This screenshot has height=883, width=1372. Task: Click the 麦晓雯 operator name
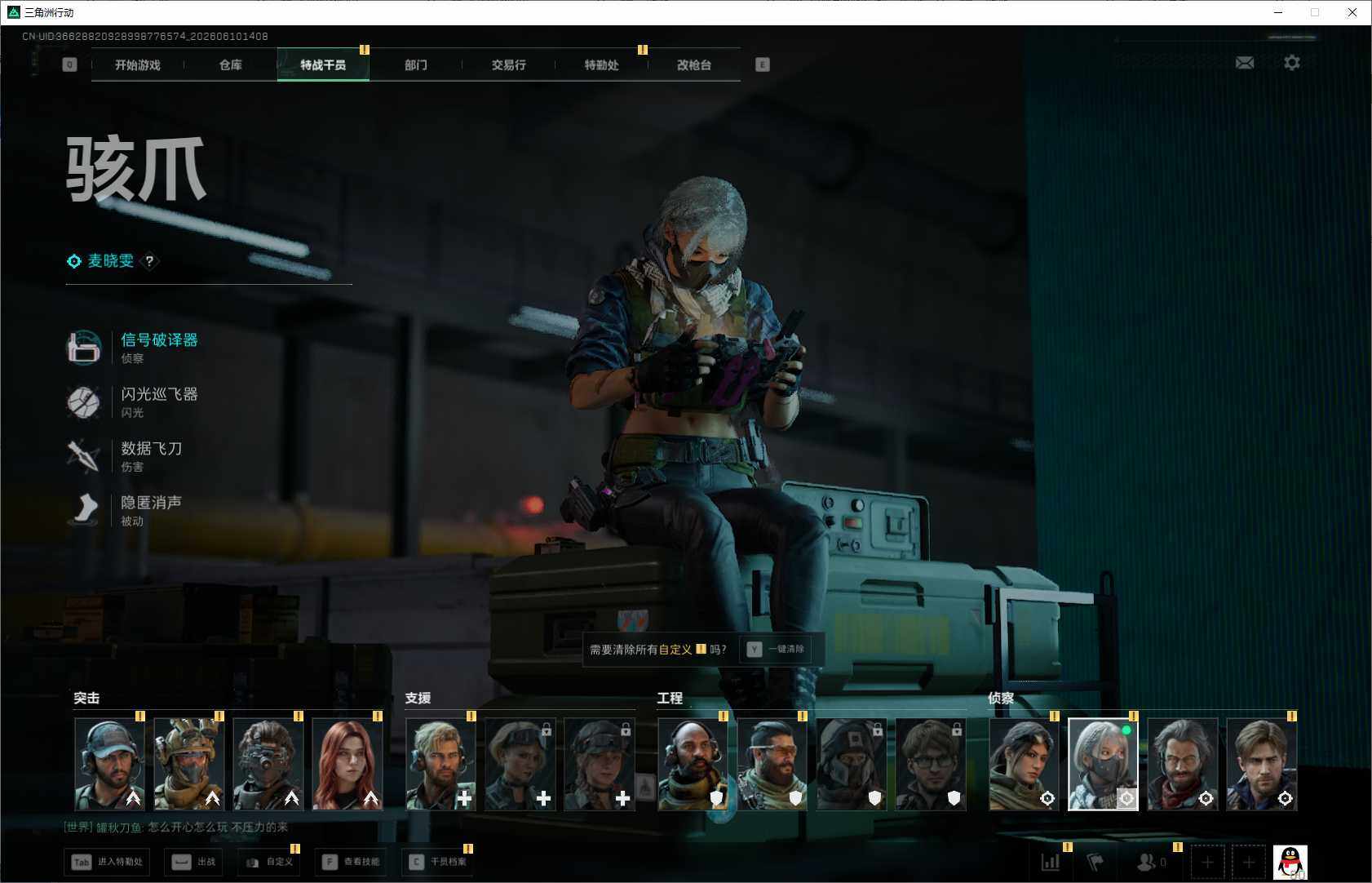click(x=110, y=261)
